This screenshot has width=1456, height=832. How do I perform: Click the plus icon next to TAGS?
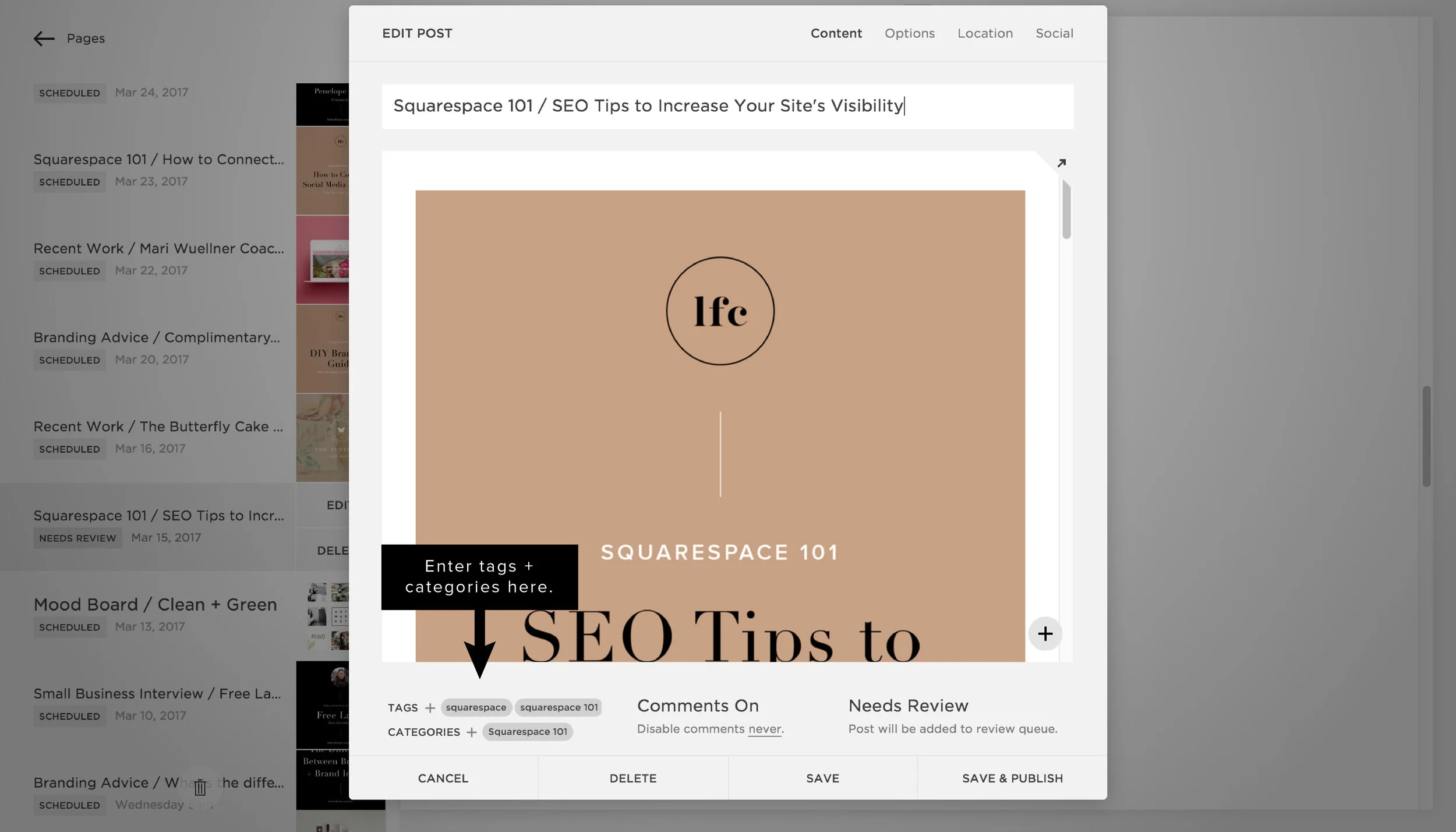tap(430, 708)
